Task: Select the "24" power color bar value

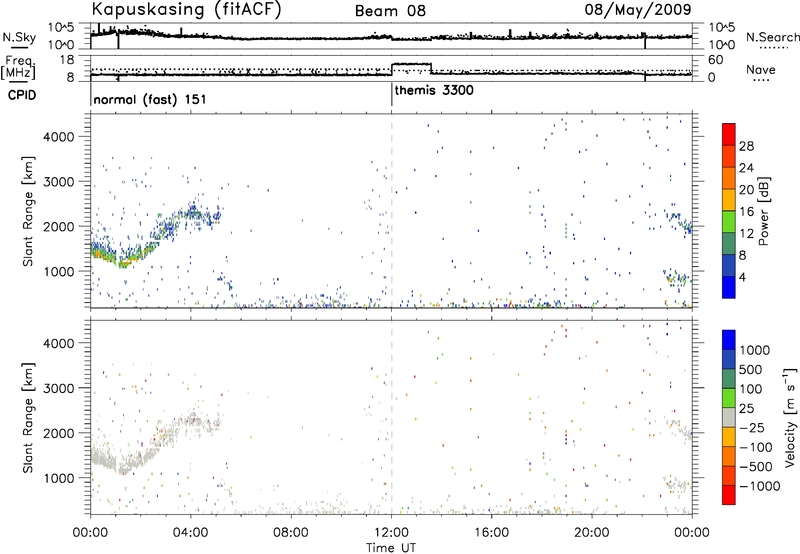Action: [746, 168]
